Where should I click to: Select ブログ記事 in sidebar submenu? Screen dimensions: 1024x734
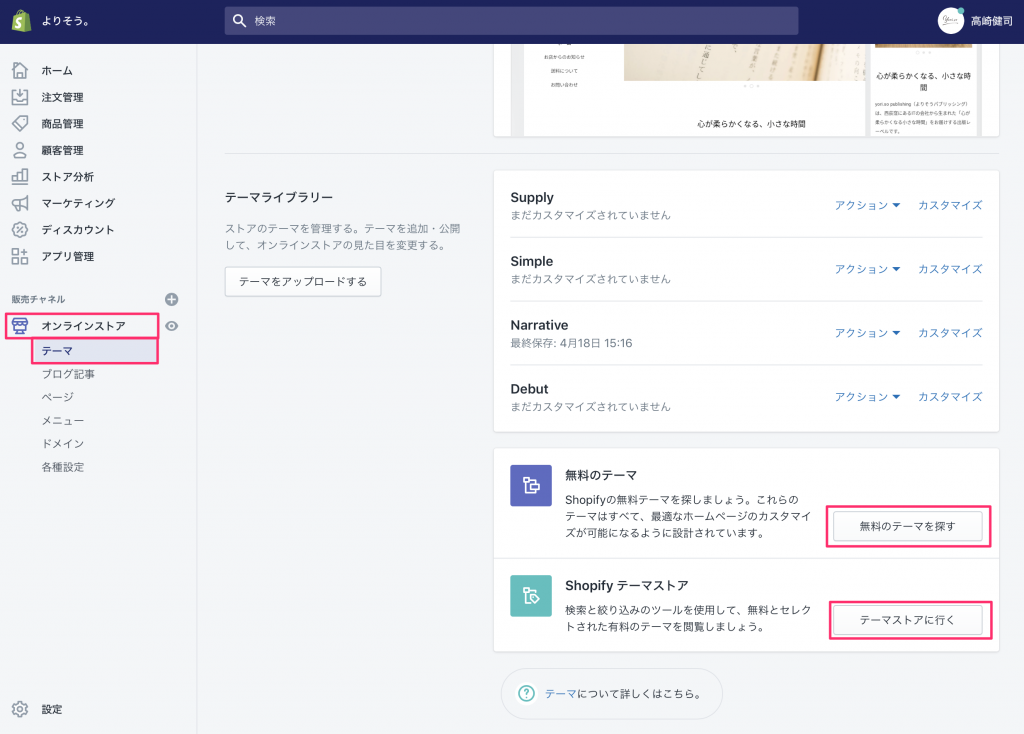[x=68, y=374]
